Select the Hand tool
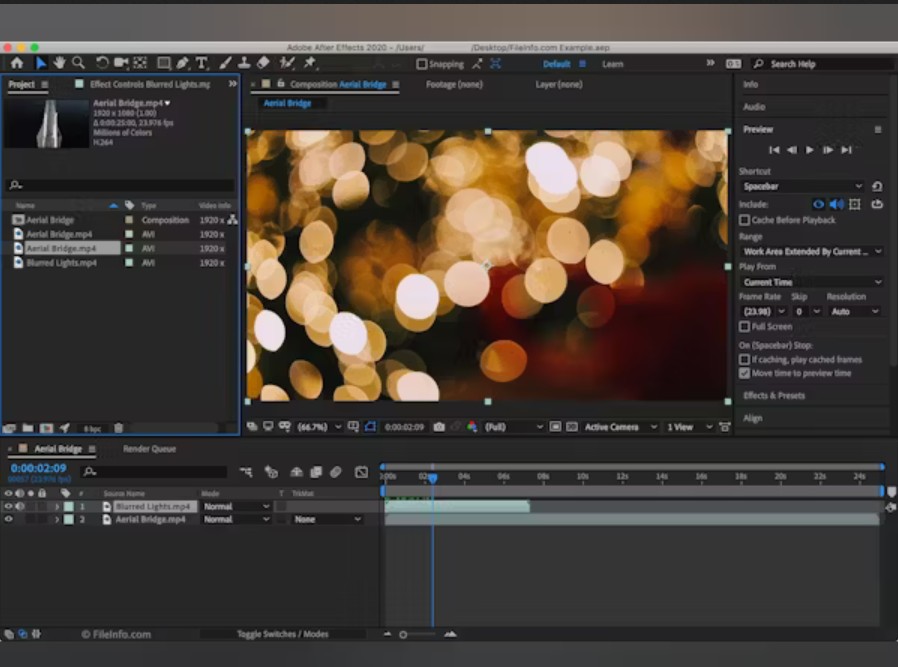 point(60,63)
